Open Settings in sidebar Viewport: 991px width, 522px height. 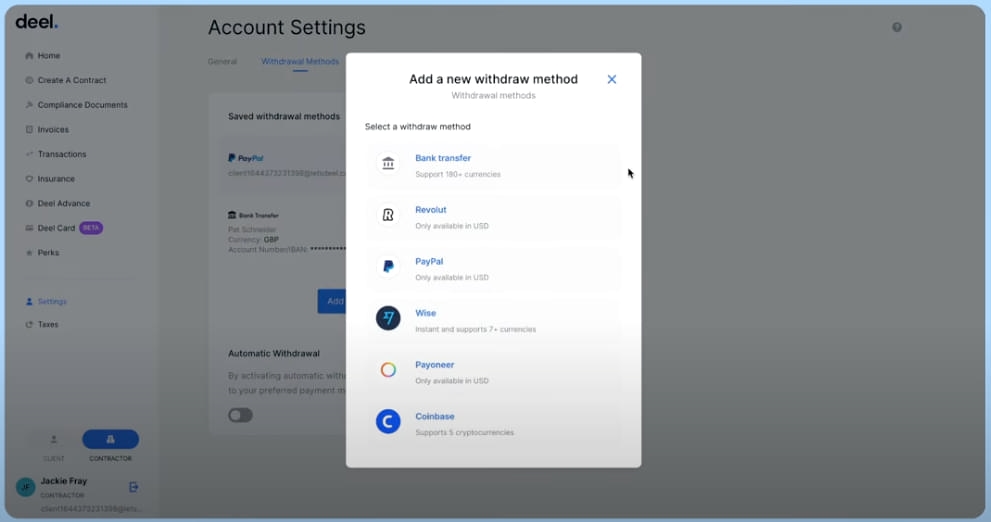coord(52,301)
